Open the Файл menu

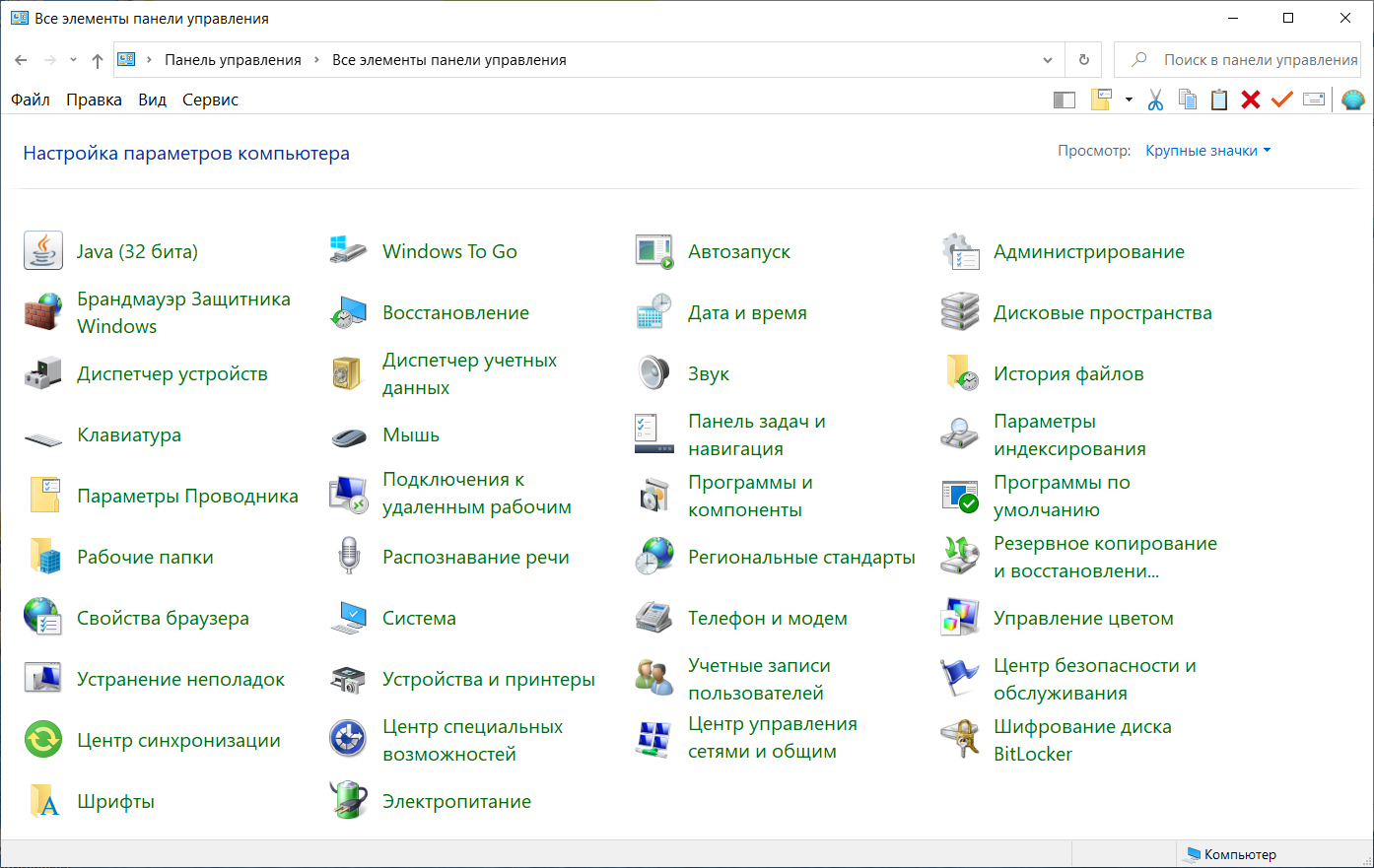click(x=31, y=100)
